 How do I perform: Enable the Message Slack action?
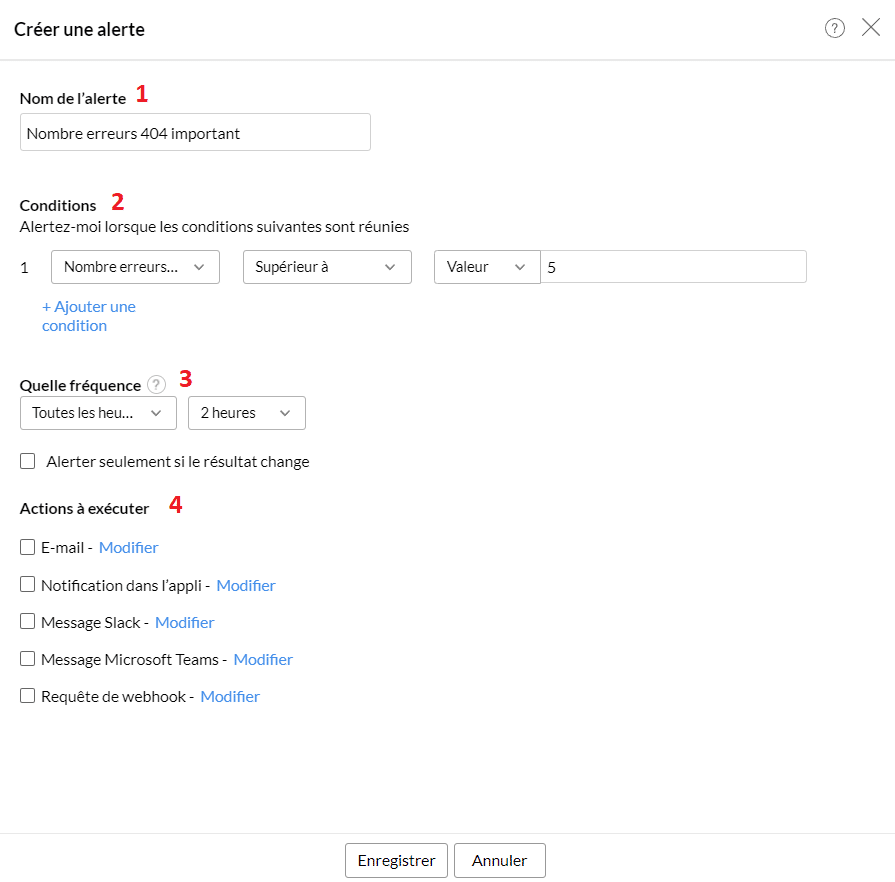click(28, 622)
